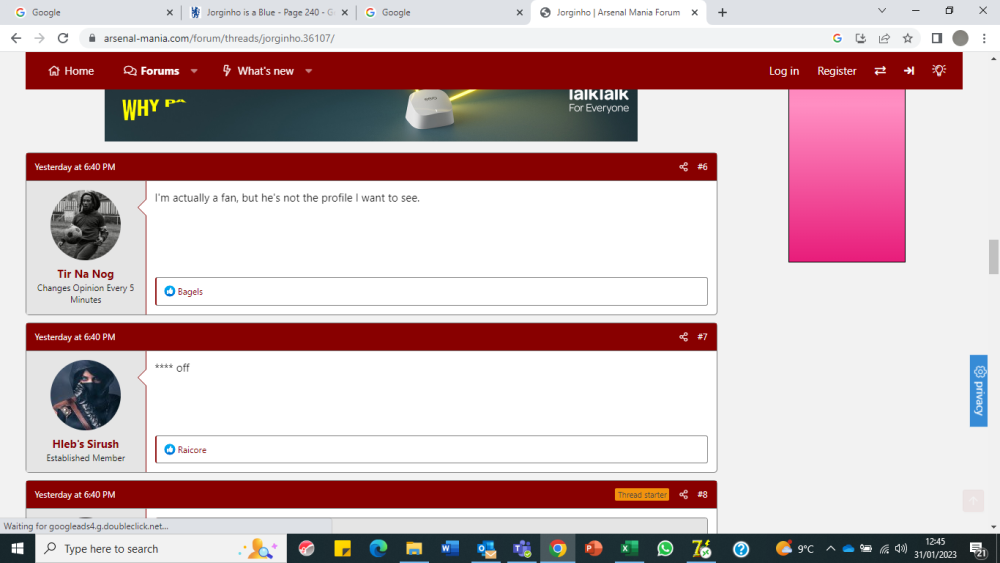Open the volume control in tray
Screen dimensions: 1000x563
(901, 548)
